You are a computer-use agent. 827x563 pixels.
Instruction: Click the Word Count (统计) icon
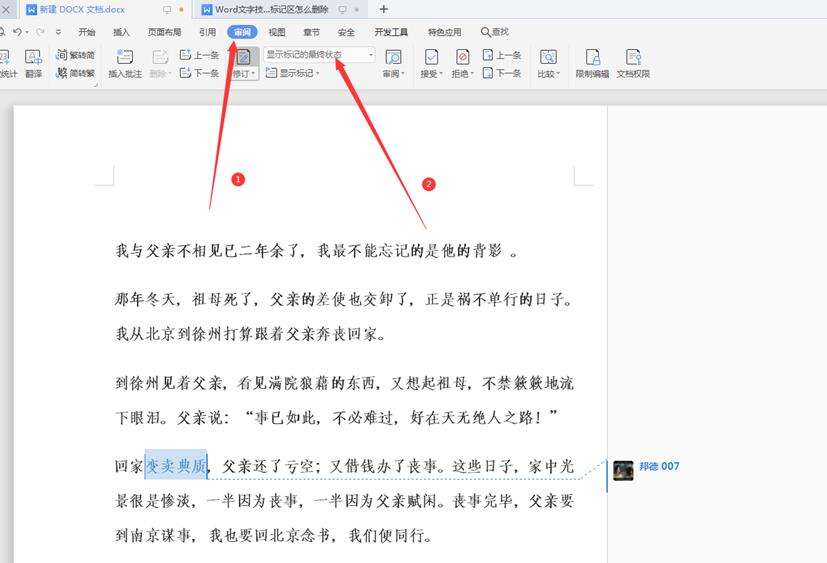[5, 57]
